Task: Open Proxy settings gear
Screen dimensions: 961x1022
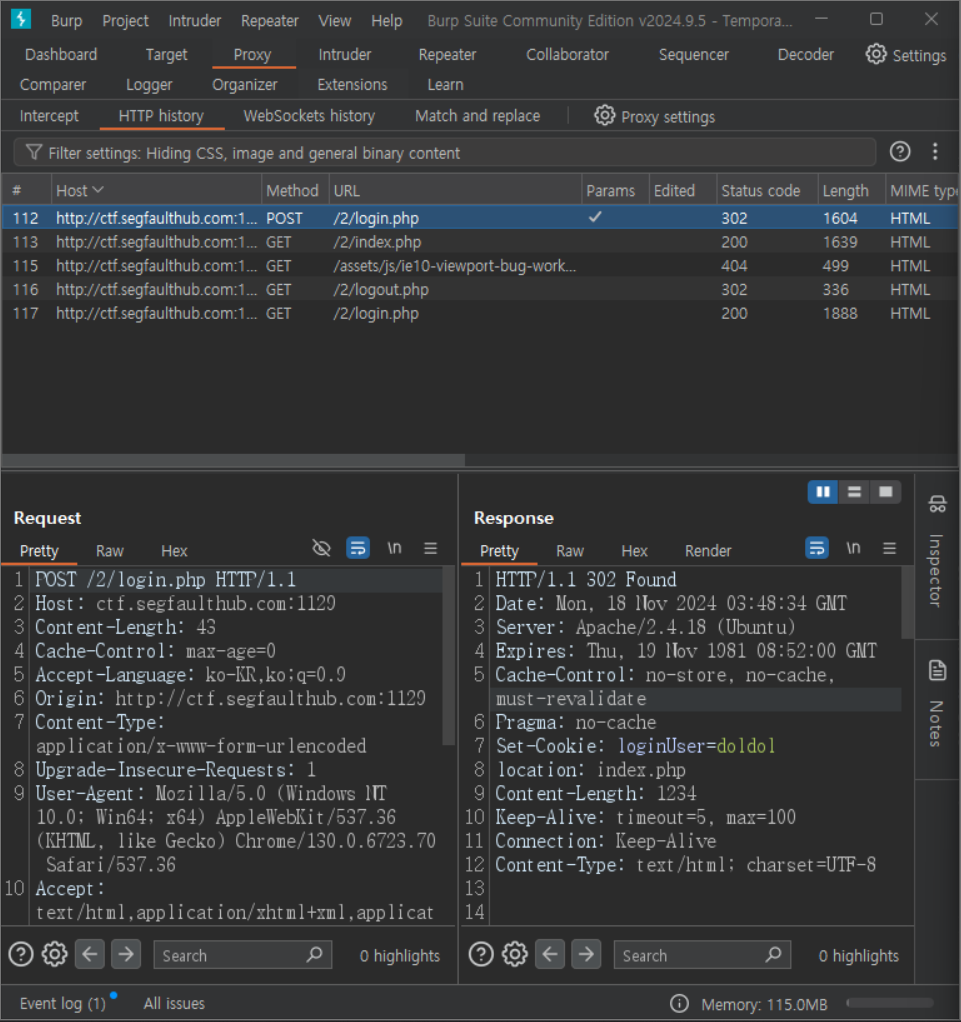Action: coord(604,115)
